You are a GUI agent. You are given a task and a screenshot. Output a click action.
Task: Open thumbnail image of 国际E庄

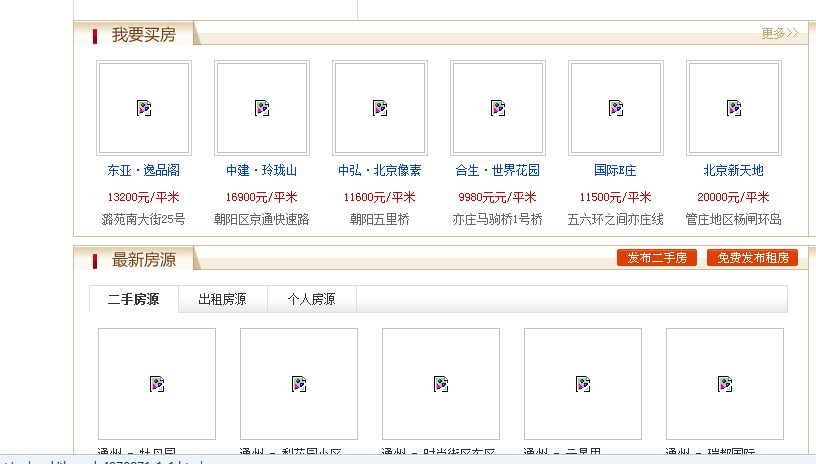point(616,108)
